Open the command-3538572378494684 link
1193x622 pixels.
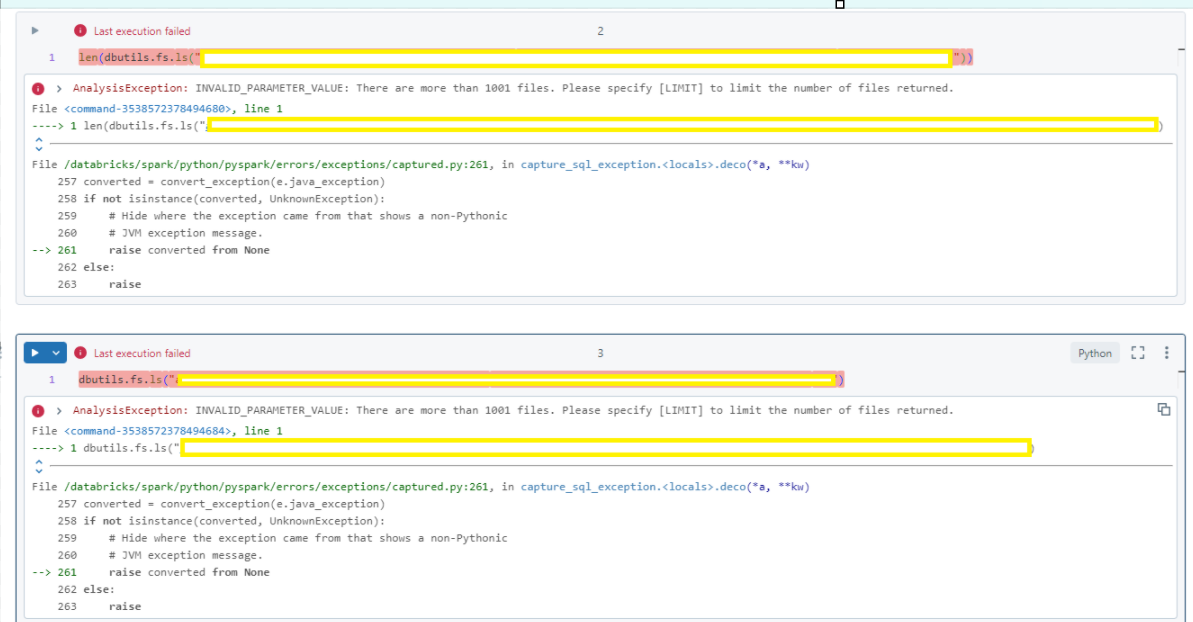[148, 431]
